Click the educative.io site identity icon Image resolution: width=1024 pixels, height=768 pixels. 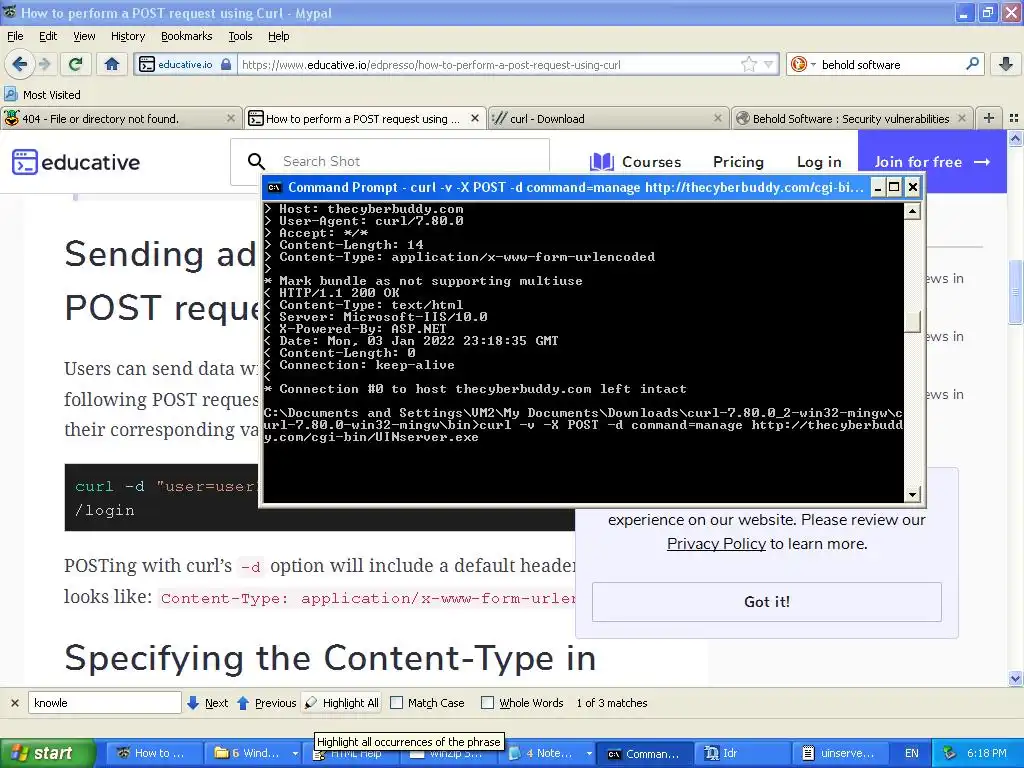pyautogui.click(x=147, y=64)
